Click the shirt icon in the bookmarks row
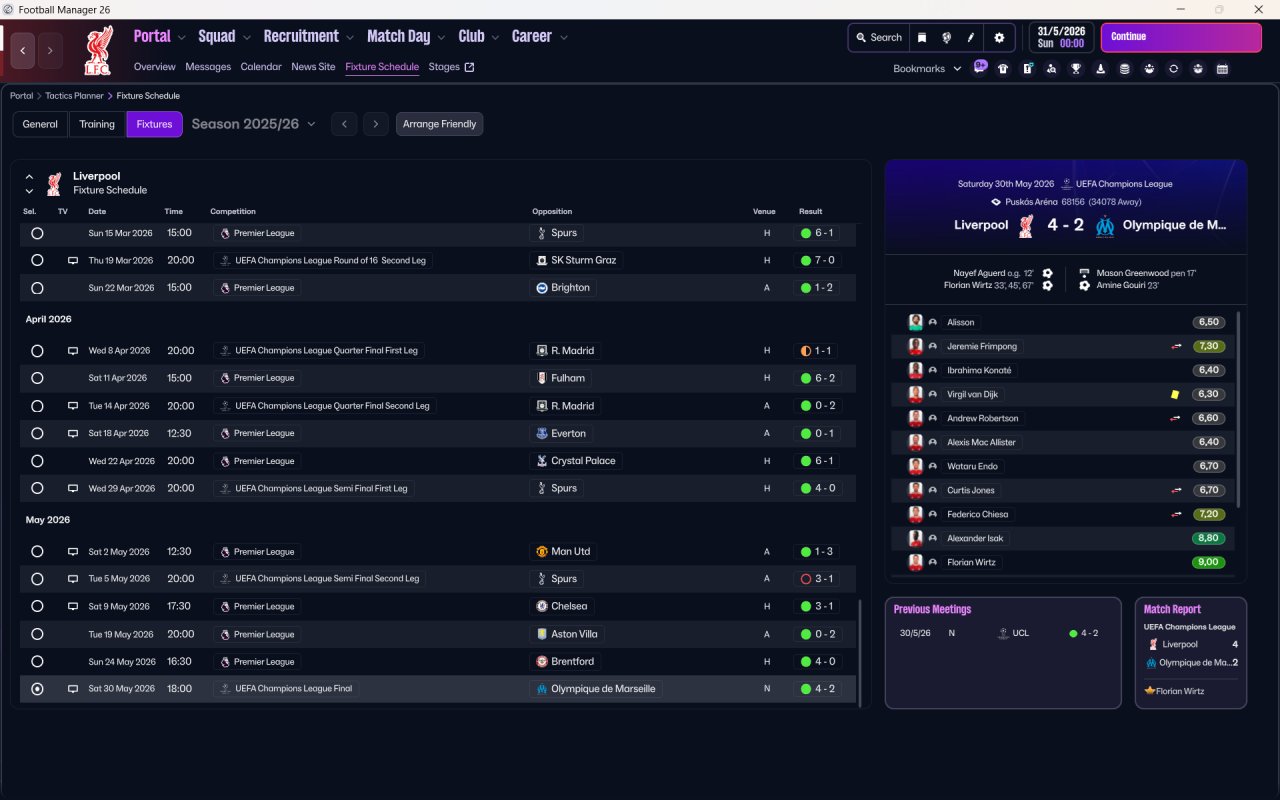1280x800 pixels. tap(1003, 69)
